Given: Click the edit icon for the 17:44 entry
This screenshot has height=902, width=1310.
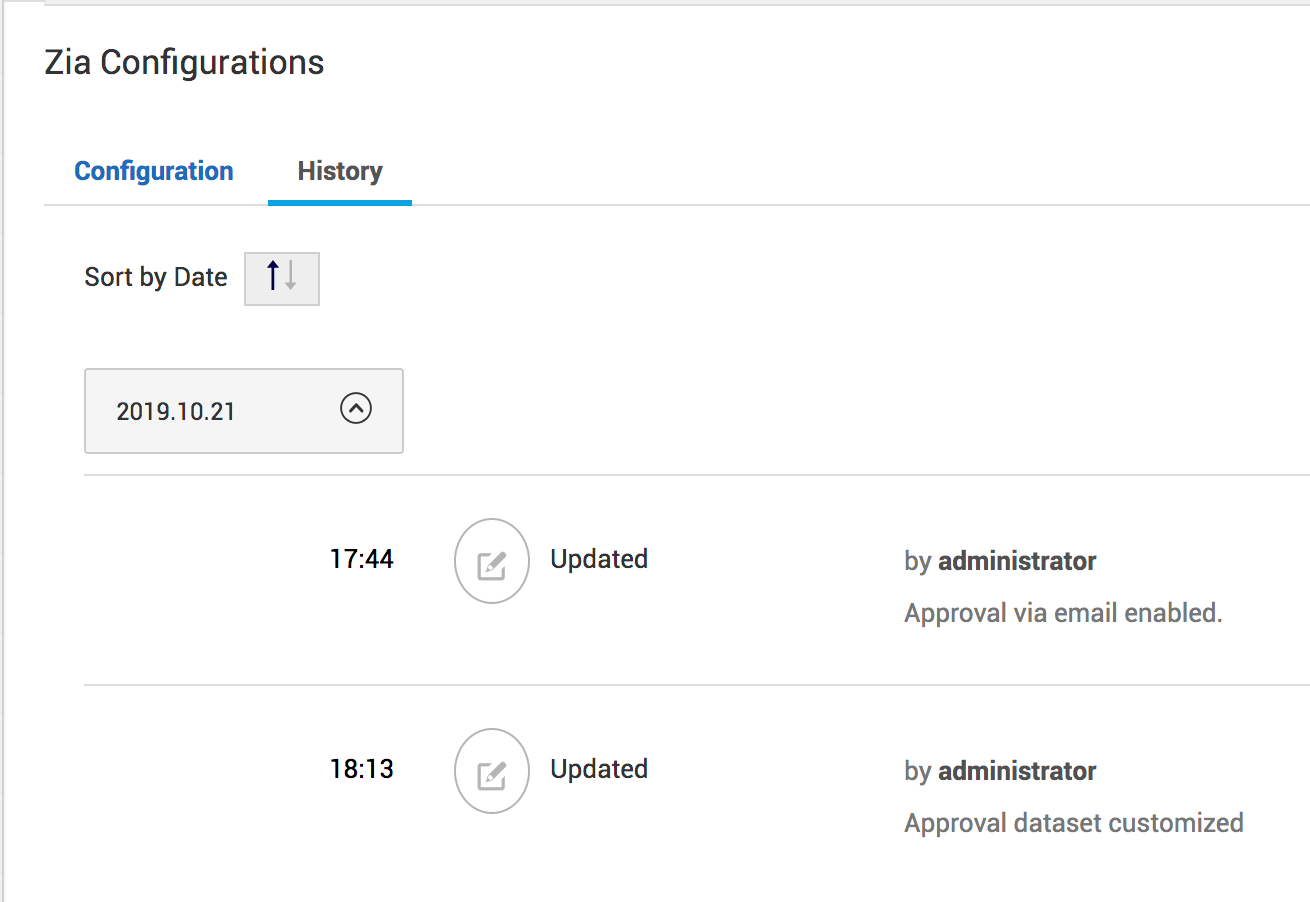Looking at the screenshot, I should click(491, 561).
